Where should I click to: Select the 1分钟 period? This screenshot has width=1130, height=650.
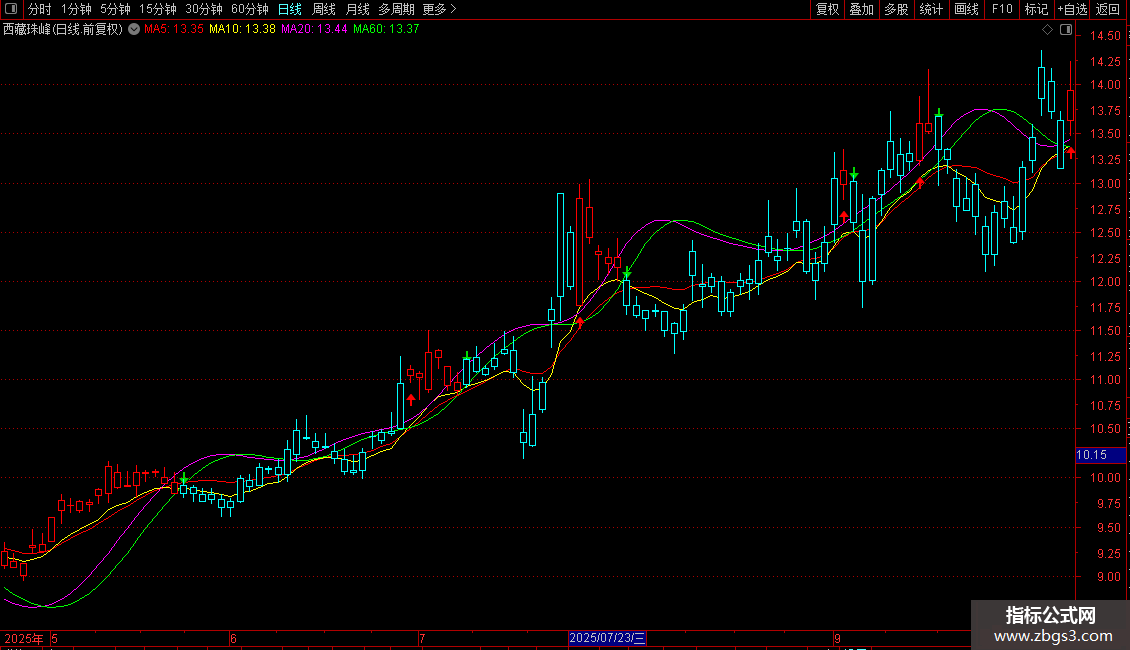(x=76, y=9)
